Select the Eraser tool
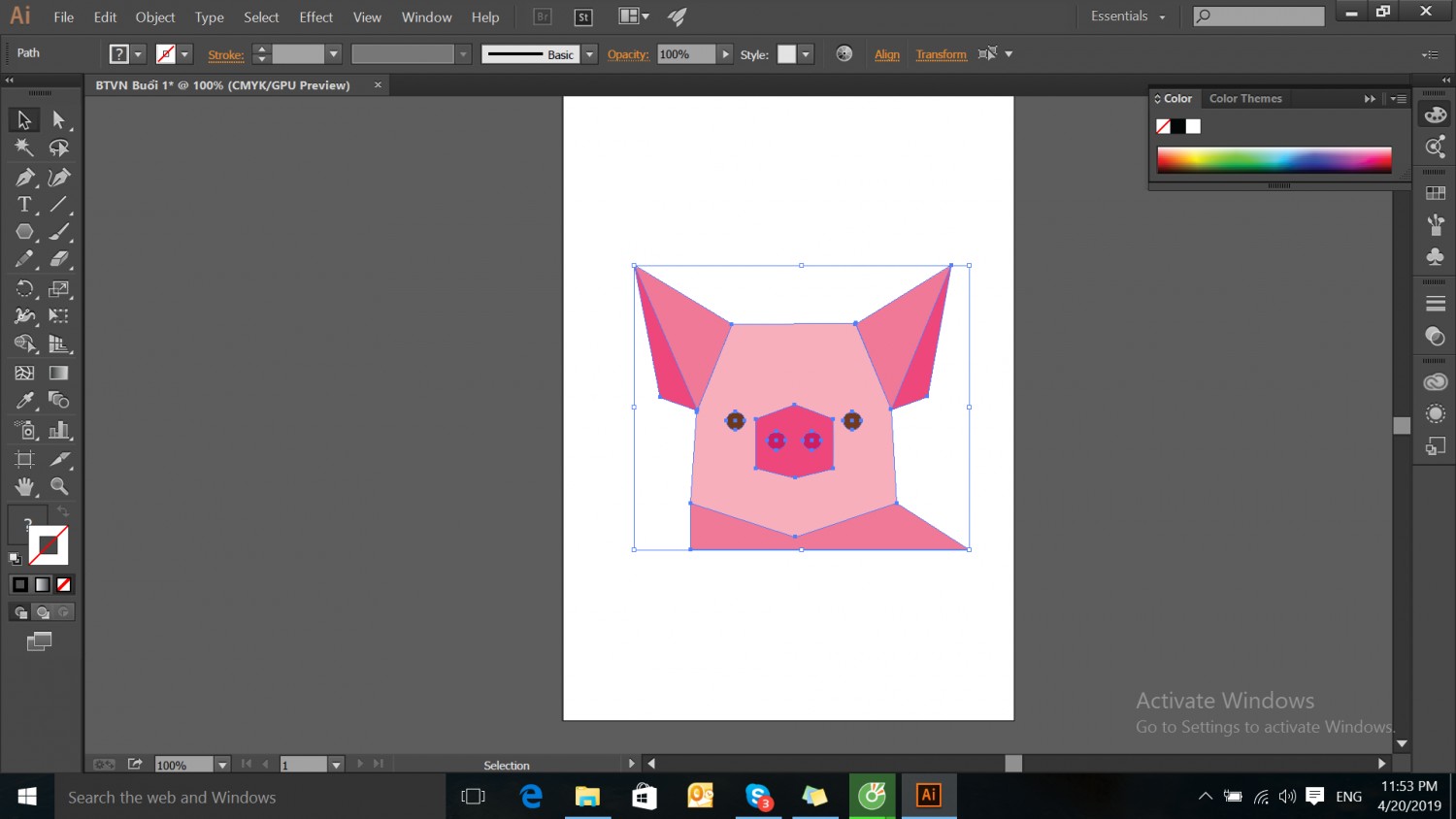Image resolution: width=1456 pixels, height=819 pixels. click(59, 259)
